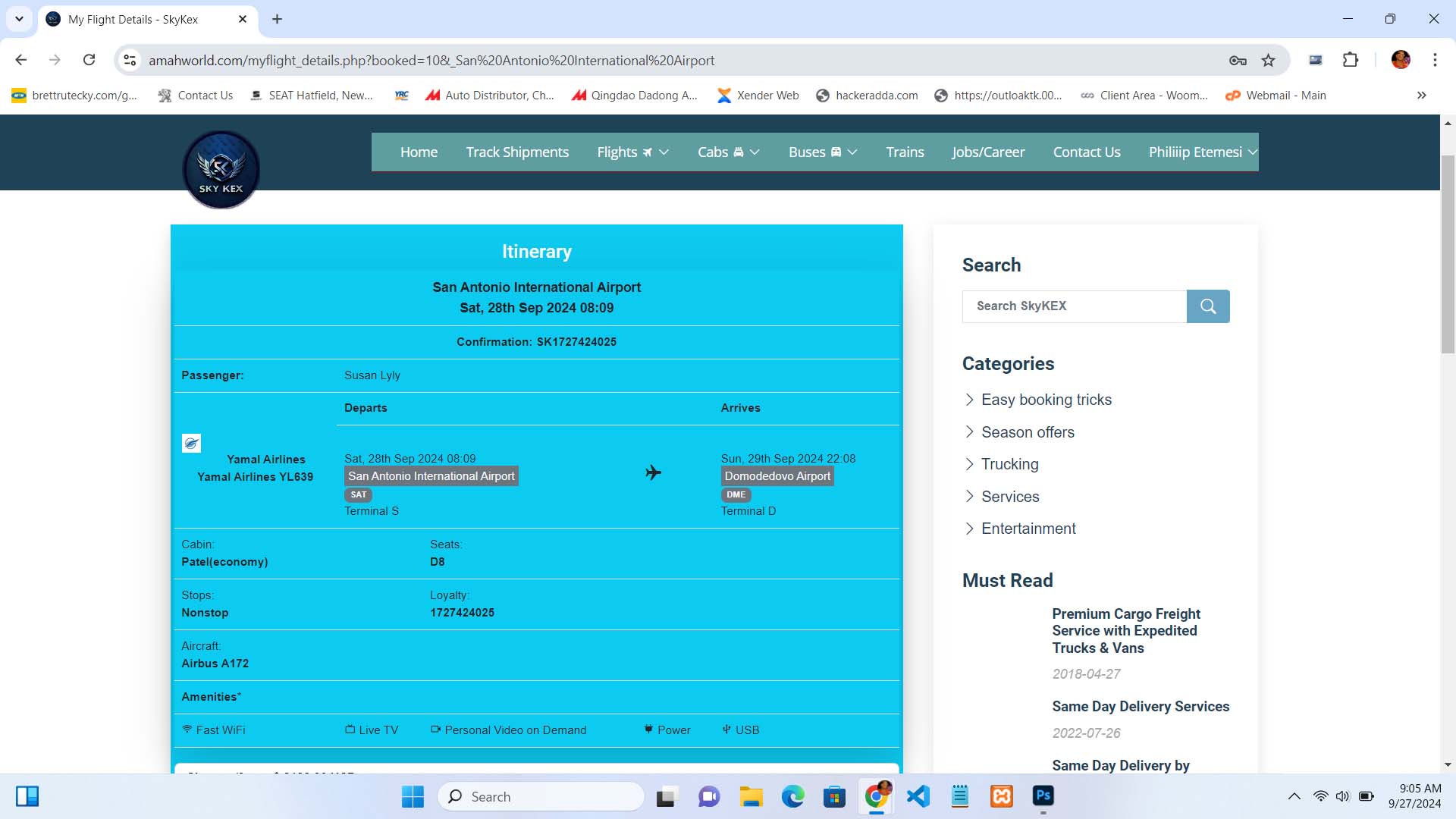Reload the page with refresh icon
The width and height of the screenshot is (1456, 819).
click(x=89, y=60)
